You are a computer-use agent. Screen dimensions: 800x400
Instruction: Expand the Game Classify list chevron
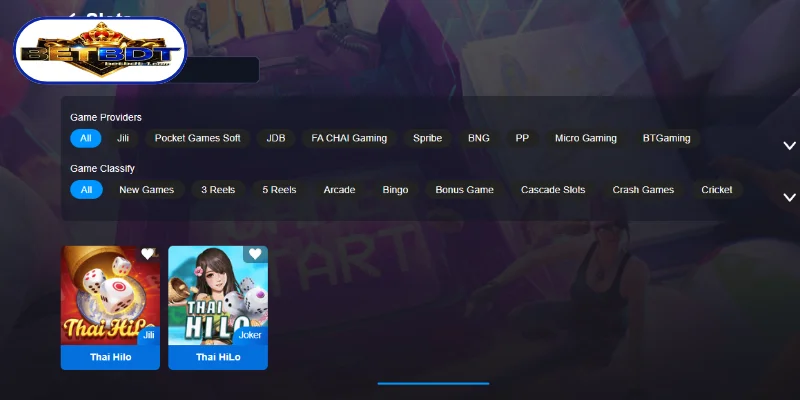[x=789, y=197]
